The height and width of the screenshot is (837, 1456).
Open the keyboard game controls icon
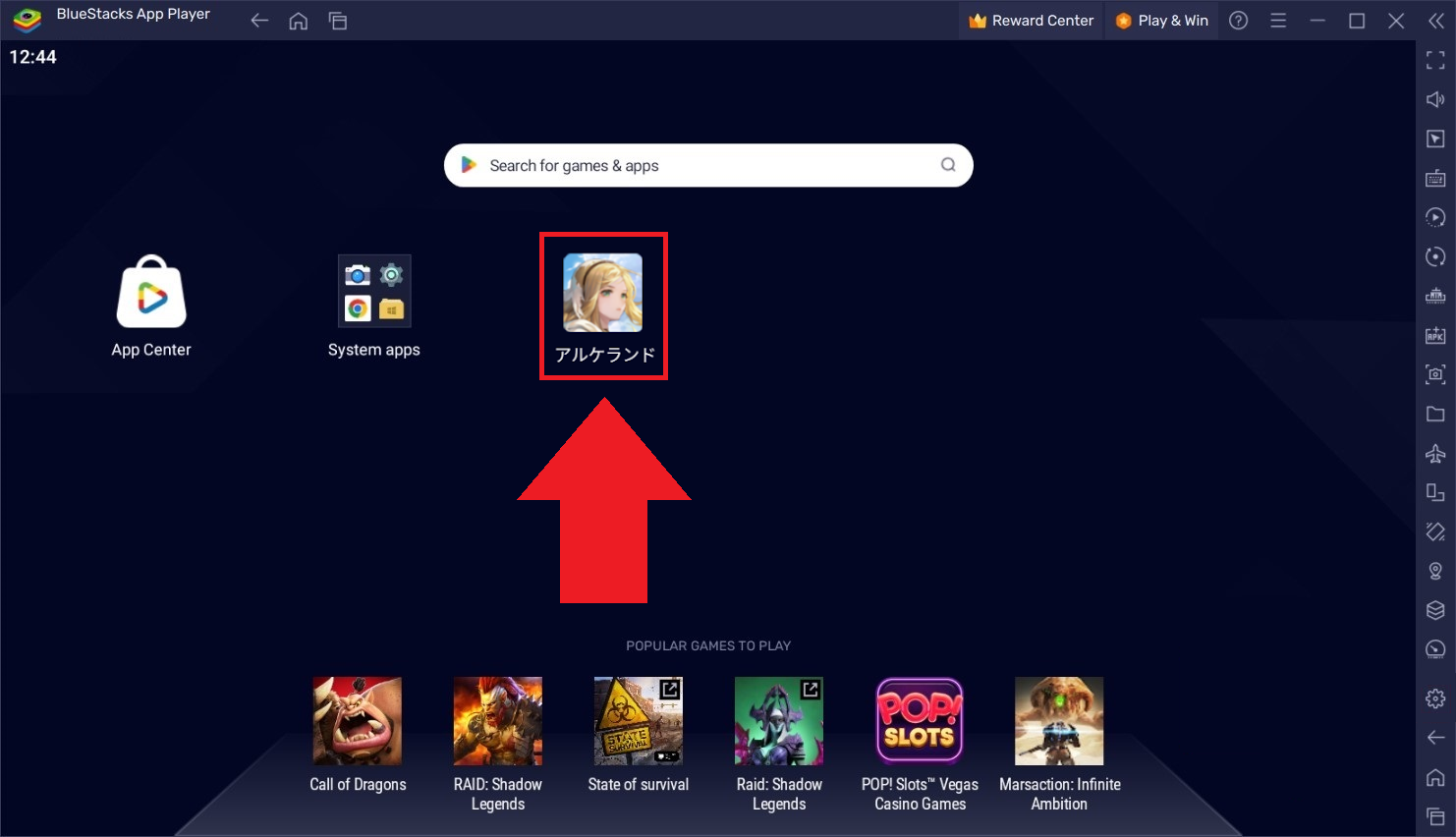[x=1435, y=178]
